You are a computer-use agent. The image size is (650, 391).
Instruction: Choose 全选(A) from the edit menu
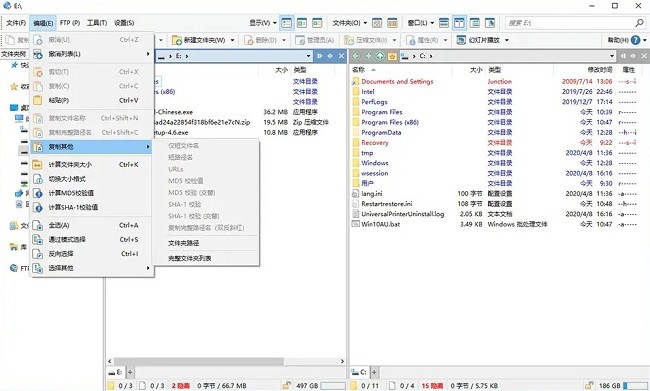(91, 225)
